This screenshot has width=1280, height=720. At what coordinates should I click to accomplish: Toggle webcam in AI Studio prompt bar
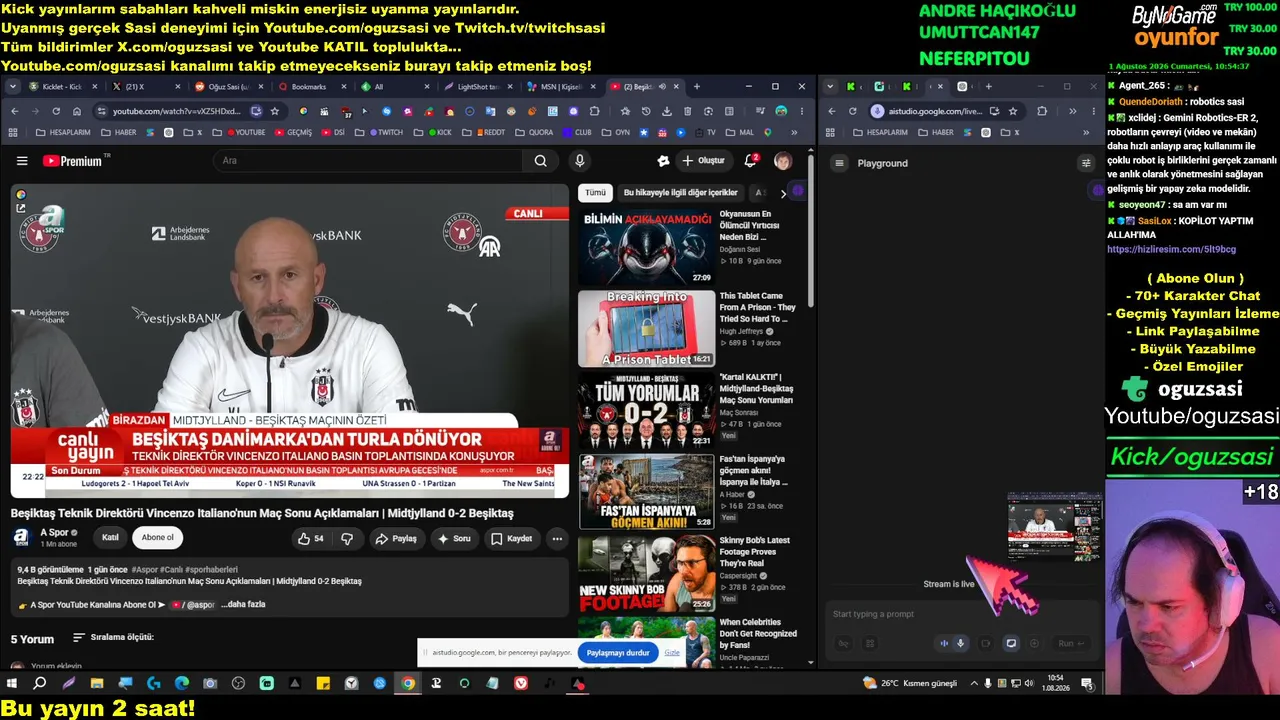986,643
